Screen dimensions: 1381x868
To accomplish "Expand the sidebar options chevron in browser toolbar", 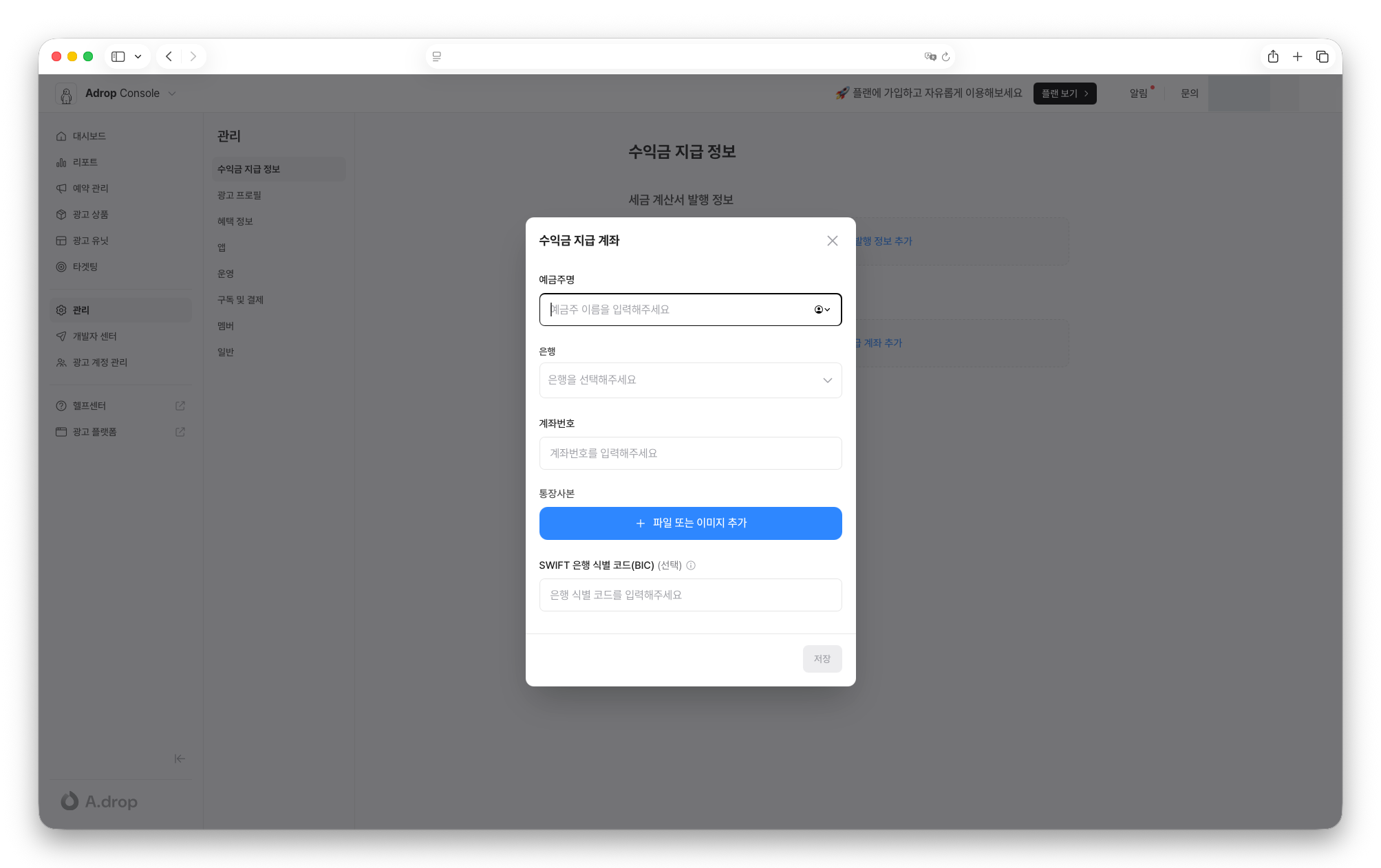I will (x=138, y=56).
